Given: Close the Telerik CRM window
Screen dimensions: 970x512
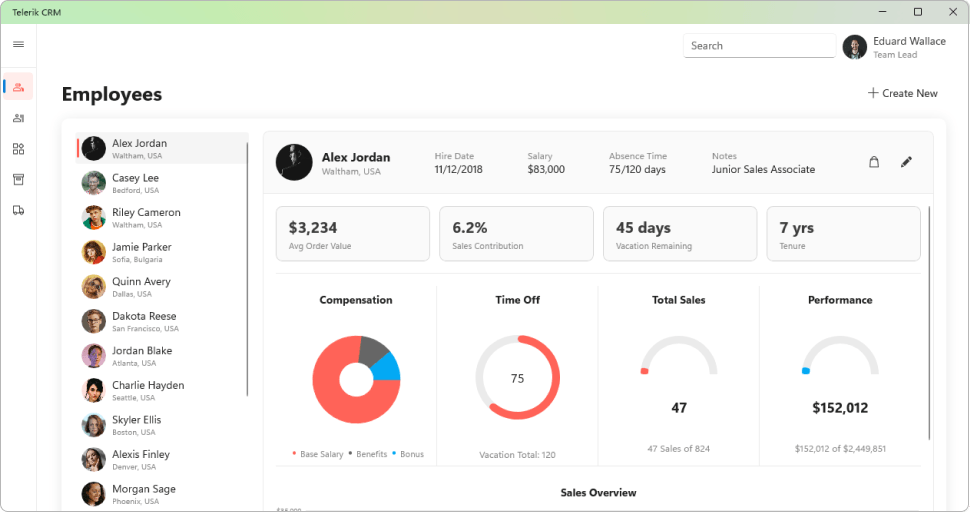Looking at the screenshot, I should [x=953, y=12].
